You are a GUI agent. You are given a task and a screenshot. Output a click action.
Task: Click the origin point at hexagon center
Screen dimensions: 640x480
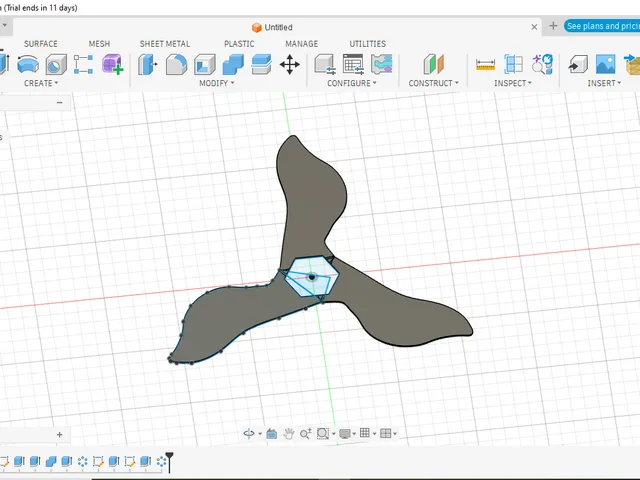coord(312,277)
